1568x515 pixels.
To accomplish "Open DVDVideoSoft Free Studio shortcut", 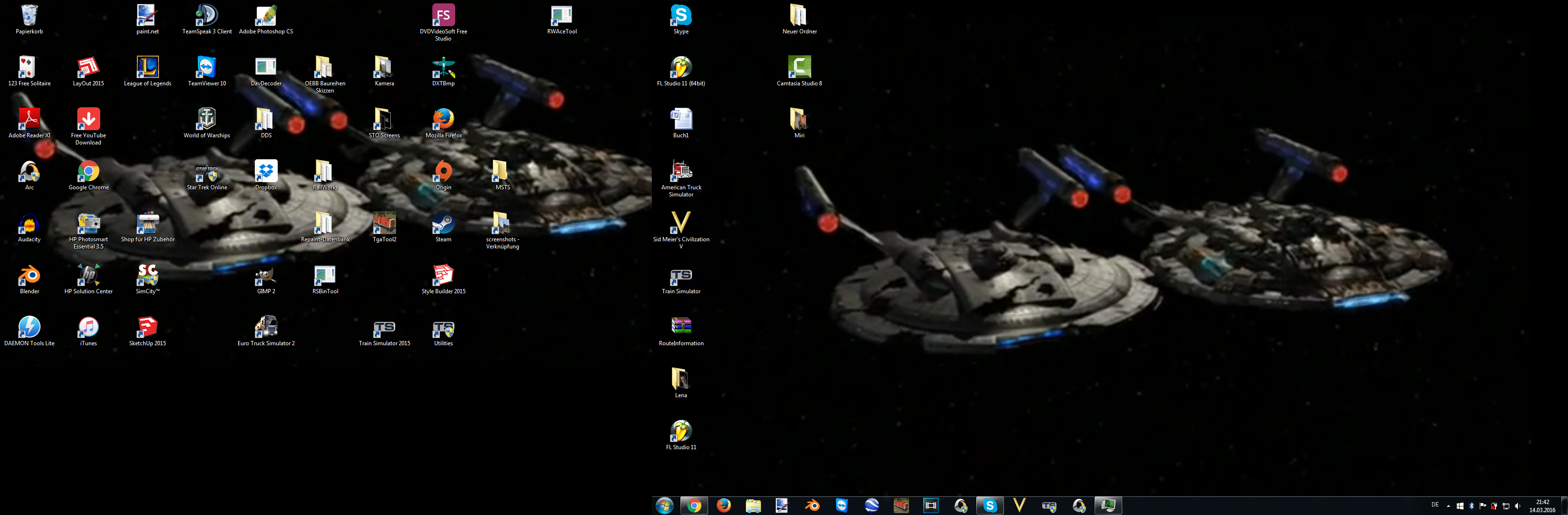I will pyautogui.click(x=443, y=22).
